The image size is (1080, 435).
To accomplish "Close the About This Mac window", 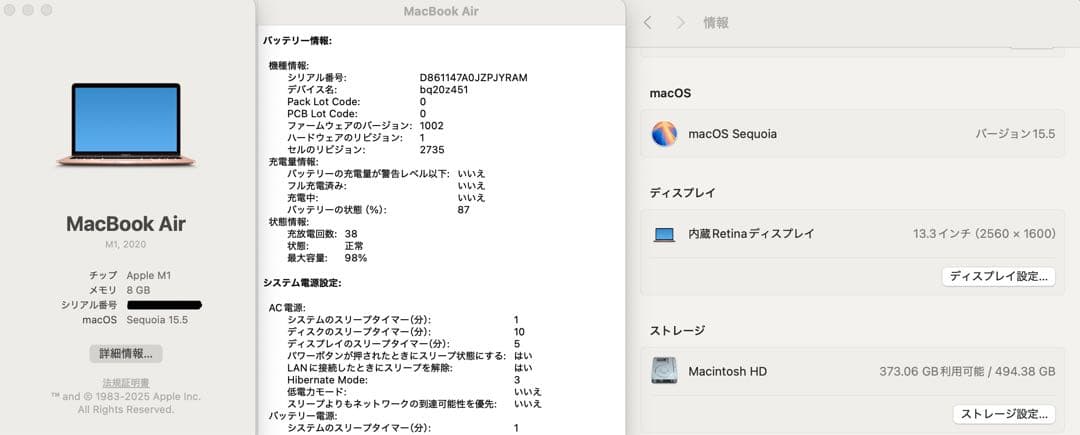I will pyautogui.click(x=10, y=10).
